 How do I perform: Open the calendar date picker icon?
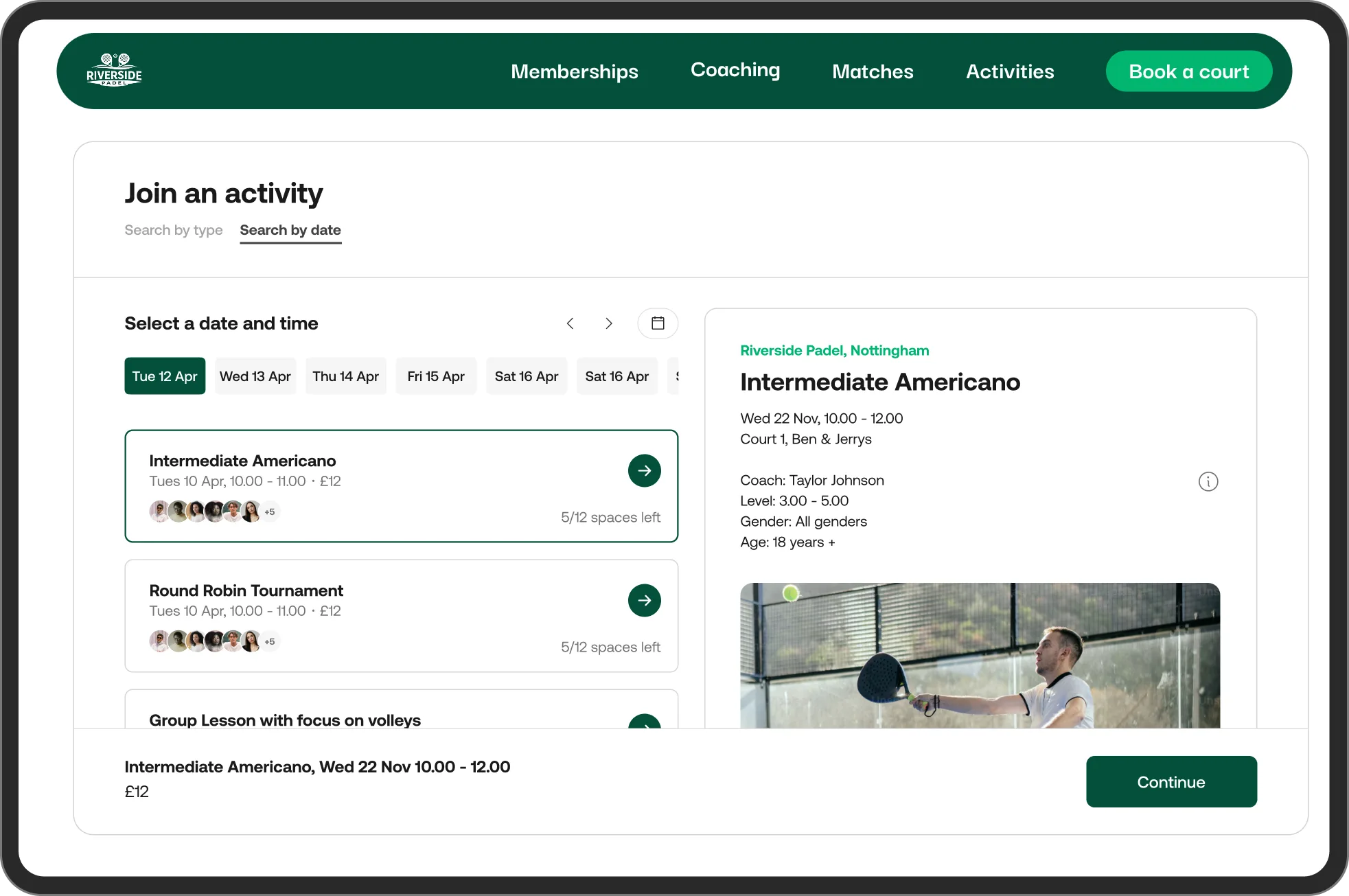coord(658,323)
